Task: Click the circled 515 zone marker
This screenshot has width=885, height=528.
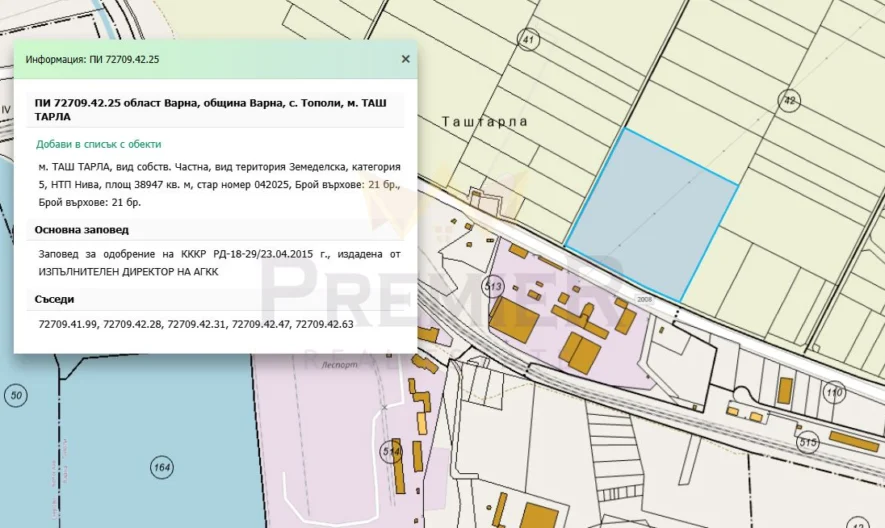Action: click(808, 442)
